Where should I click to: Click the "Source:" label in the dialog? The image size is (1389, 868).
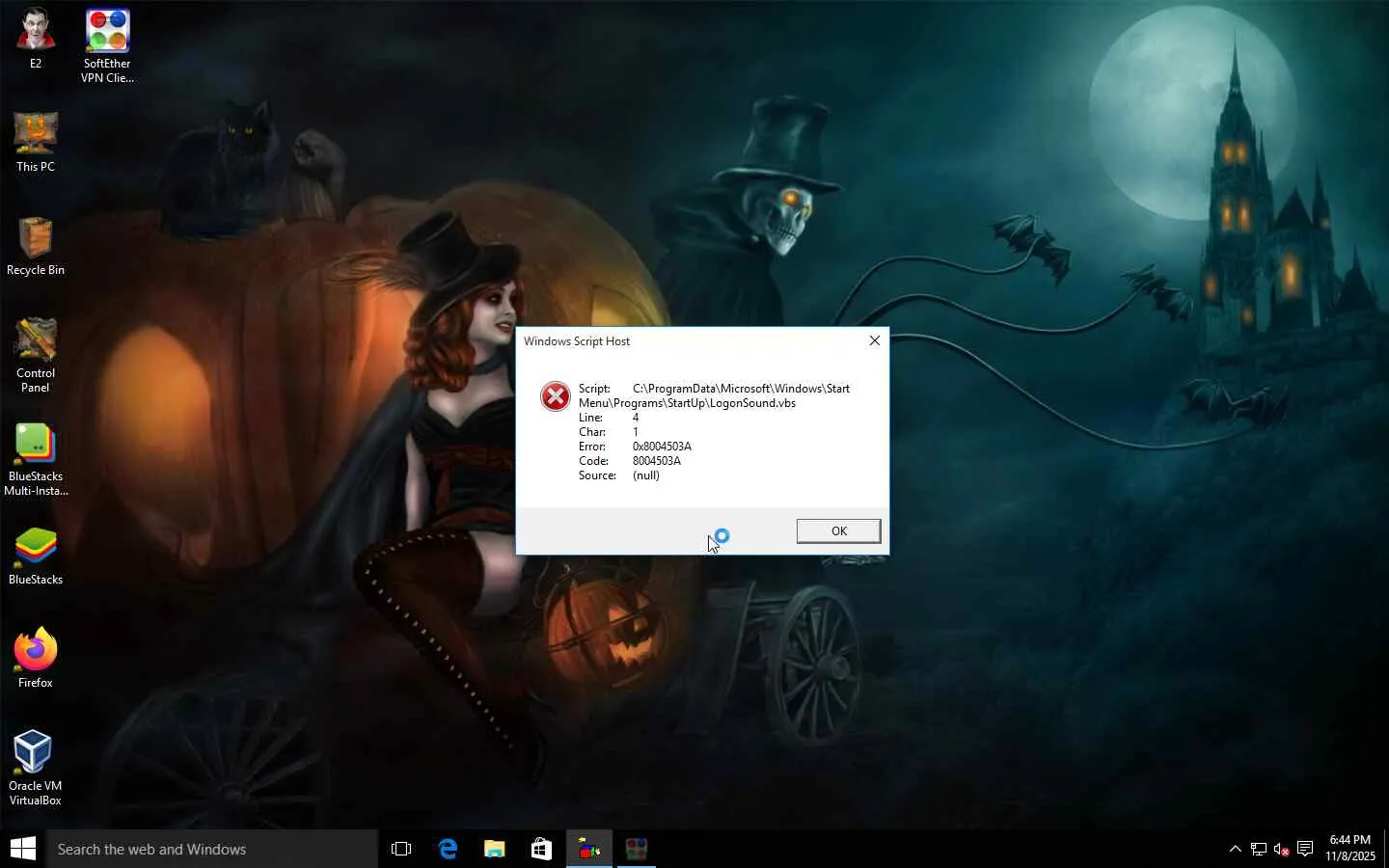coord(597,475)
